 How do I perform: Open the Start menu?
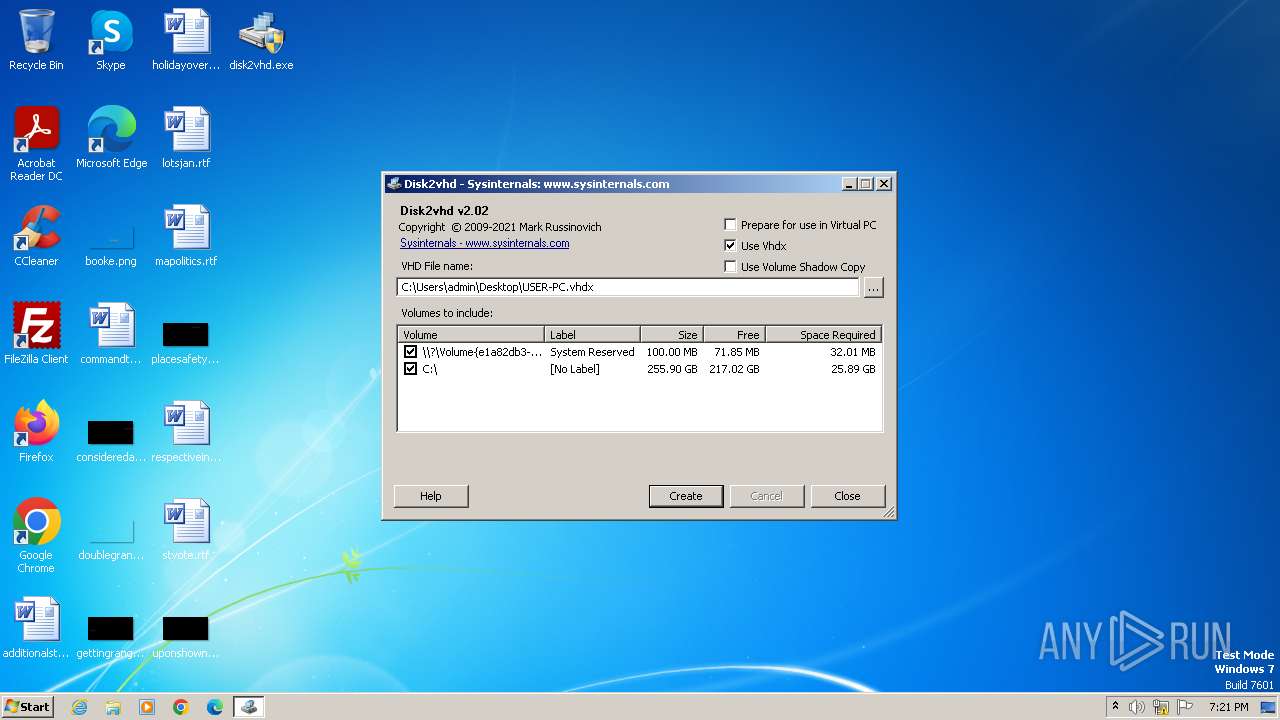point(27,707)
